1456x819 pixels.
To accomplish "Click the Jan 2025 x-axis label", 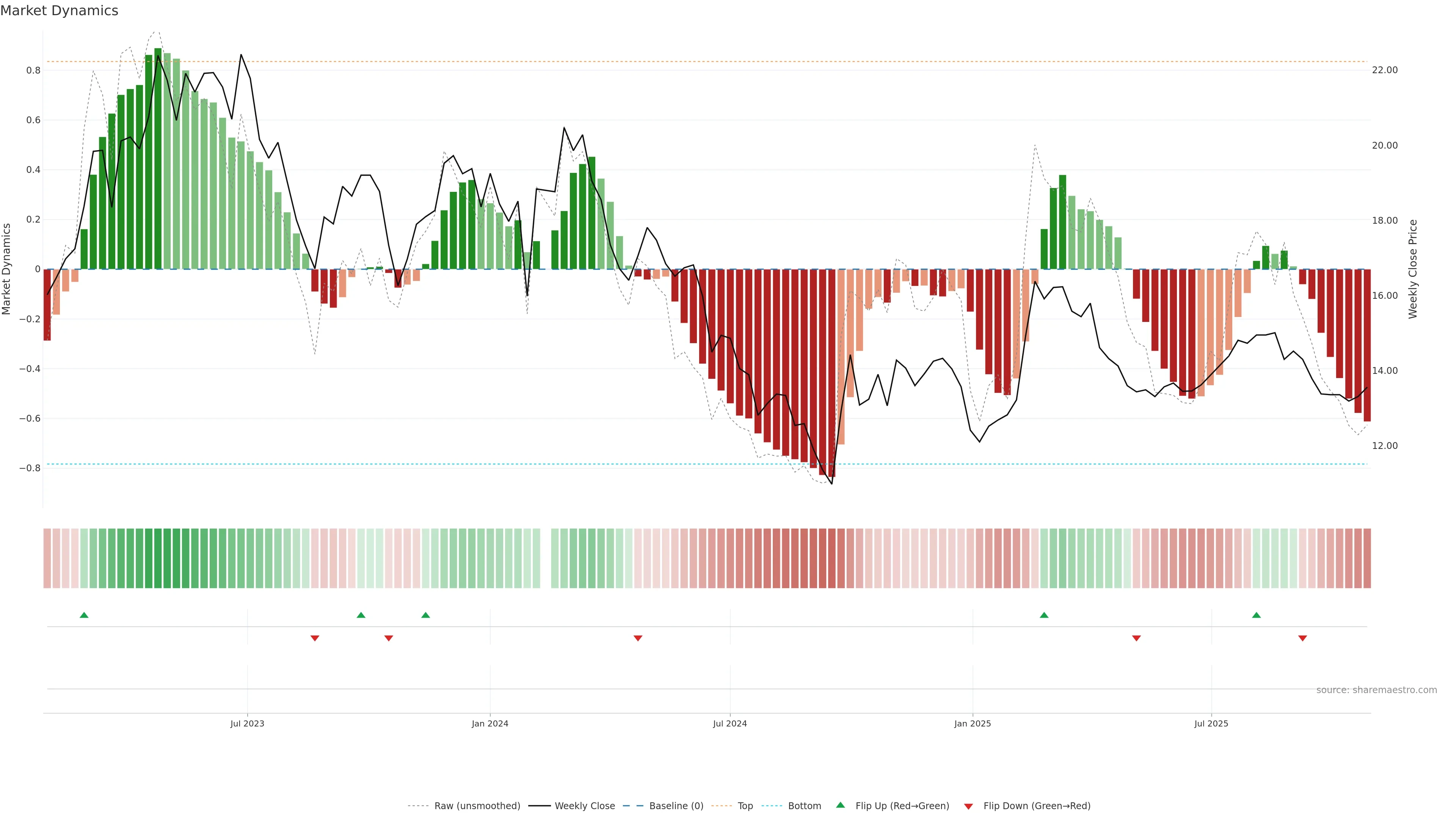I will coord(972,723).
